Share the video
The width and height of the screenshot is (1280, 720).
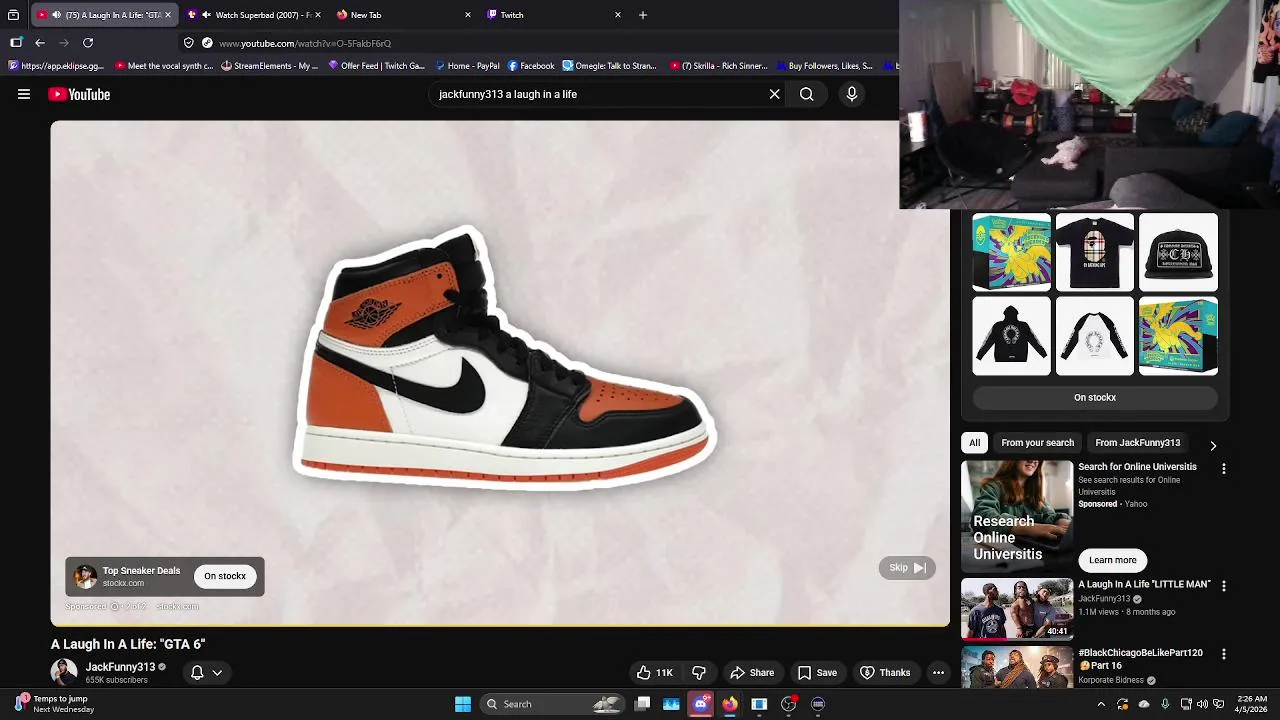click(752, 673)
